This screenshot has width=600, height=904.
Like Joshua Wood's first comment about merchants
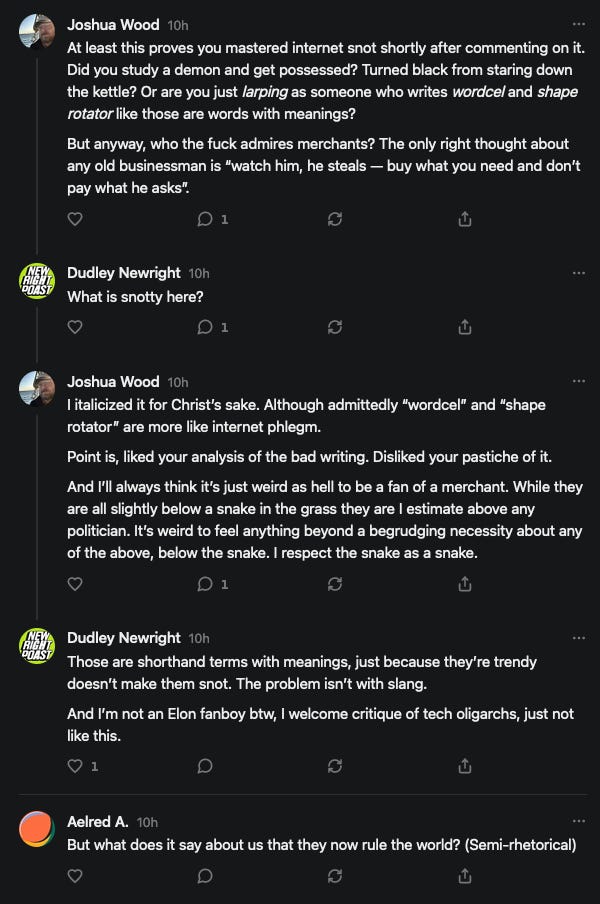[75, 219]
